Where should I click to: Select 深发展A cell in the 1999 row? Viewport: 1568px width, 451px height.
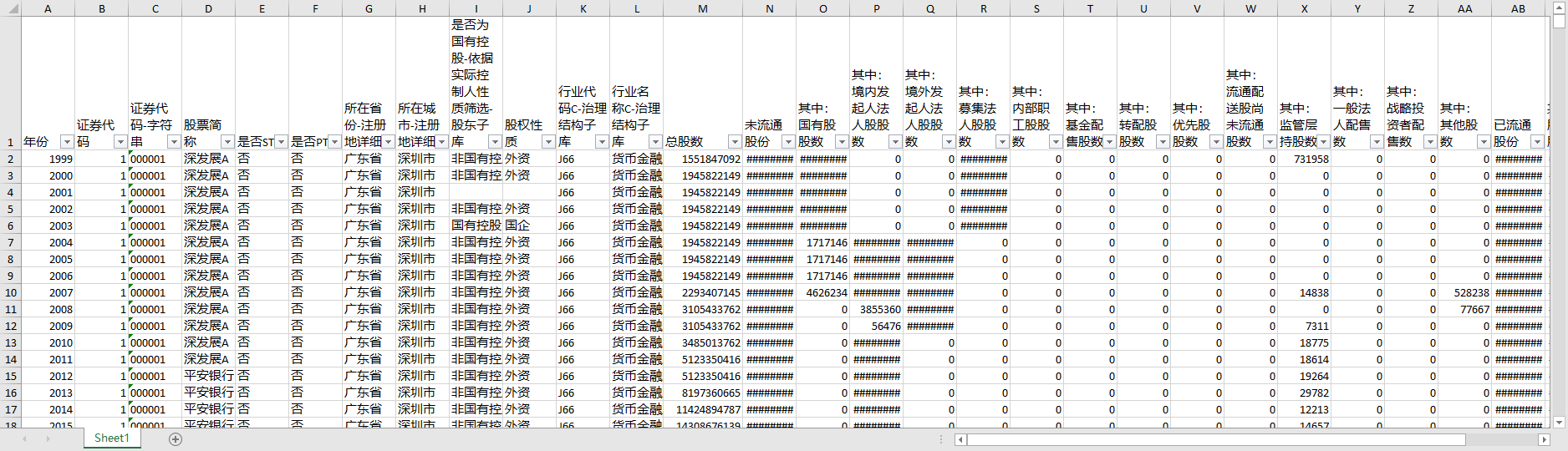click(208, 159)
